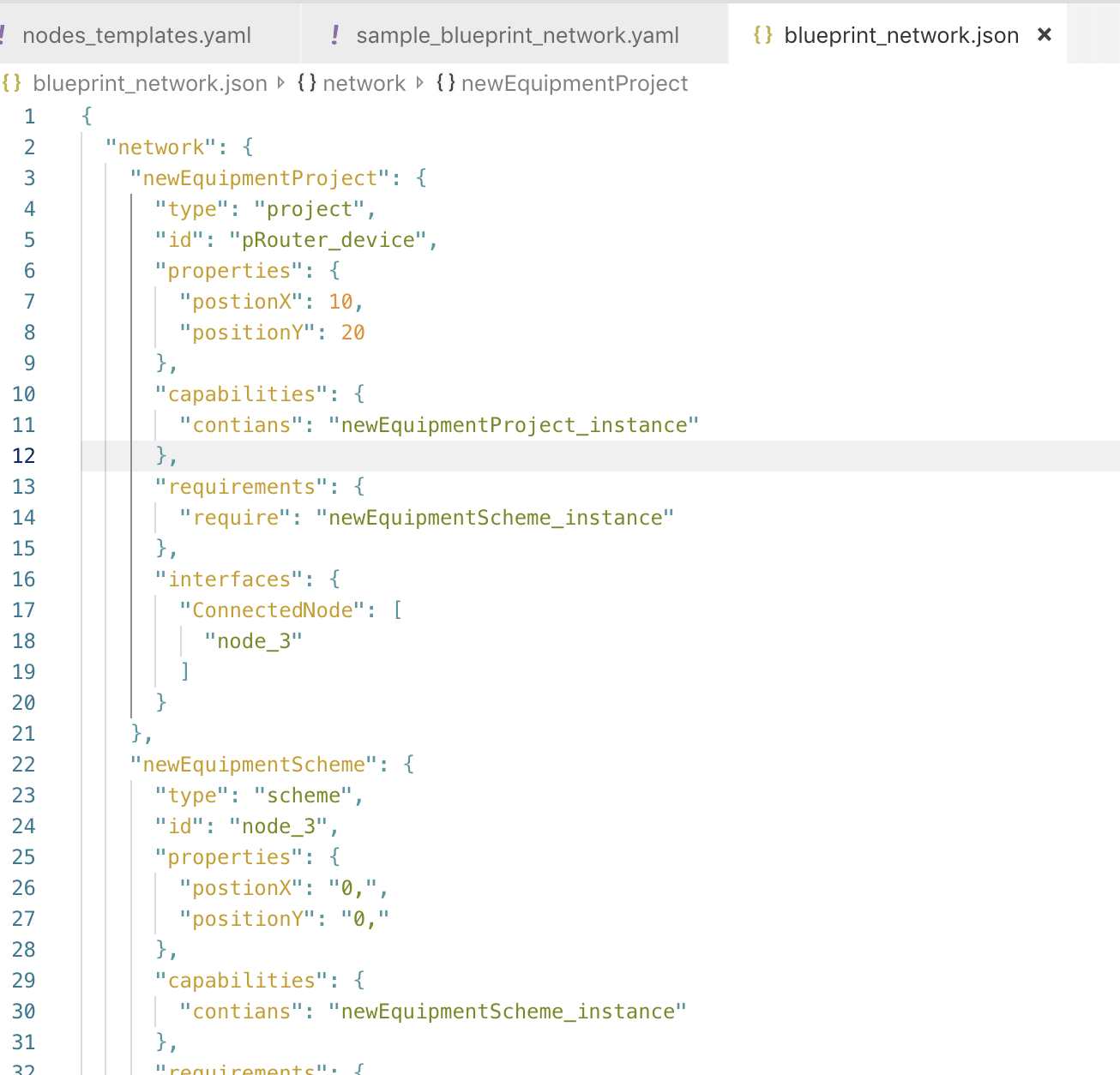
Task: Click the positionY value 20
Action: tap(352, 333)
